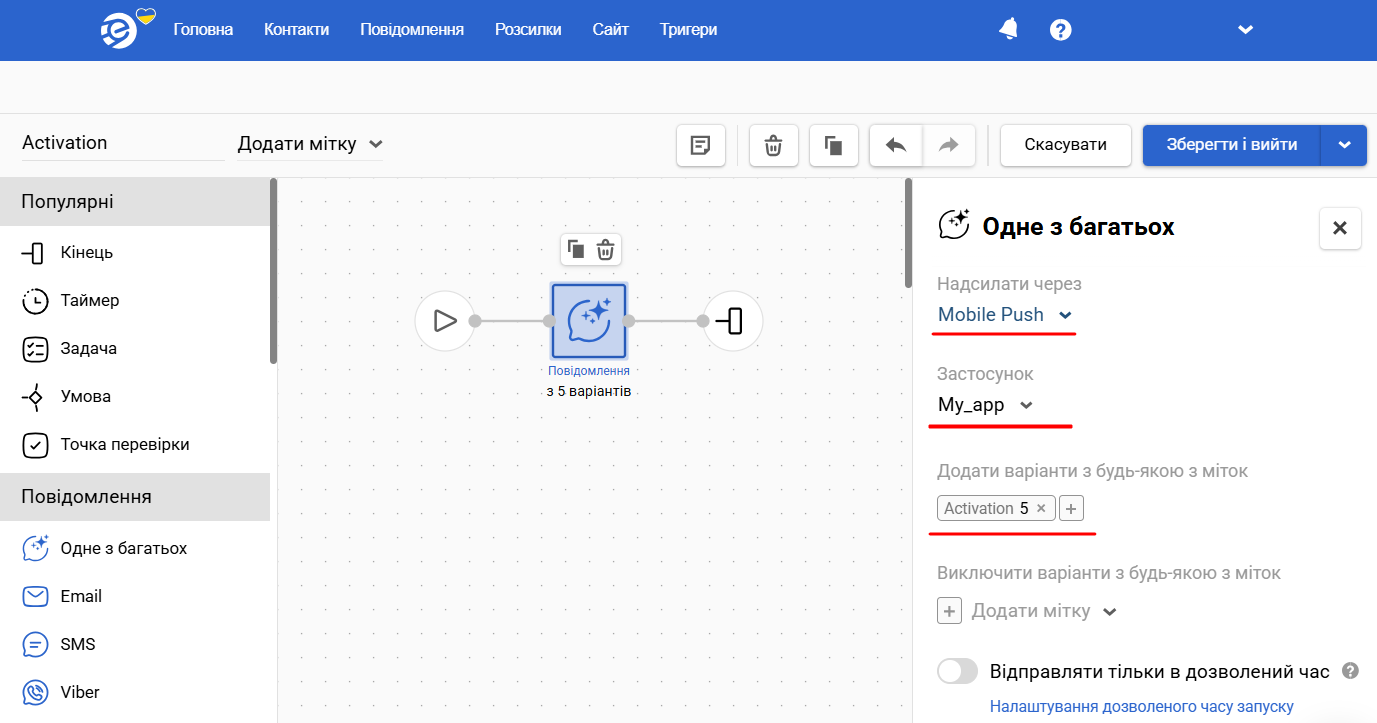Click help icon next to allowed time option
1377x723 pixels.
(x=1350, y=671)
